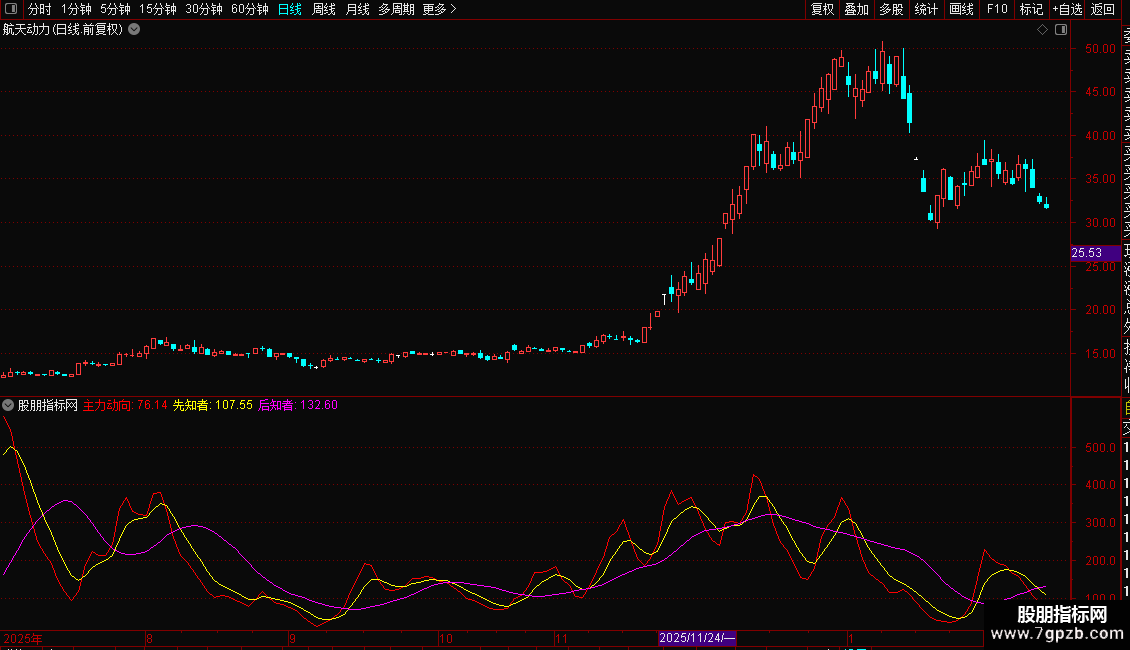Toggle the right side panel icon
The image size is (1130, 650).
click(x=1061, y=30)
